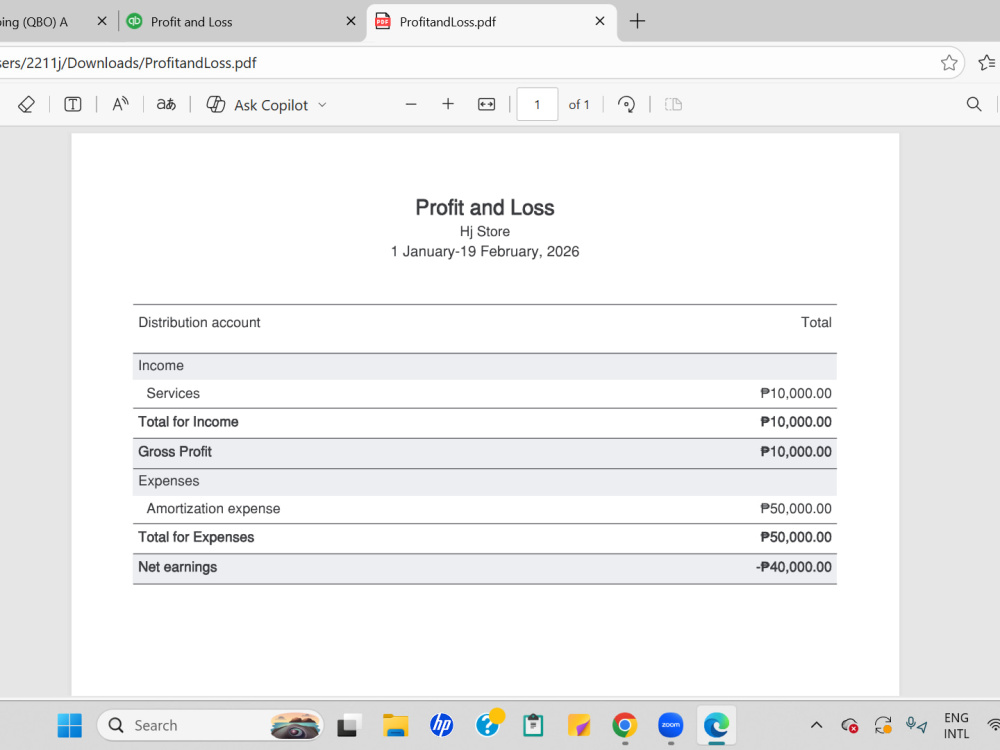
Task: Click the Gross Profit row label
Action: tap(175, 452)
